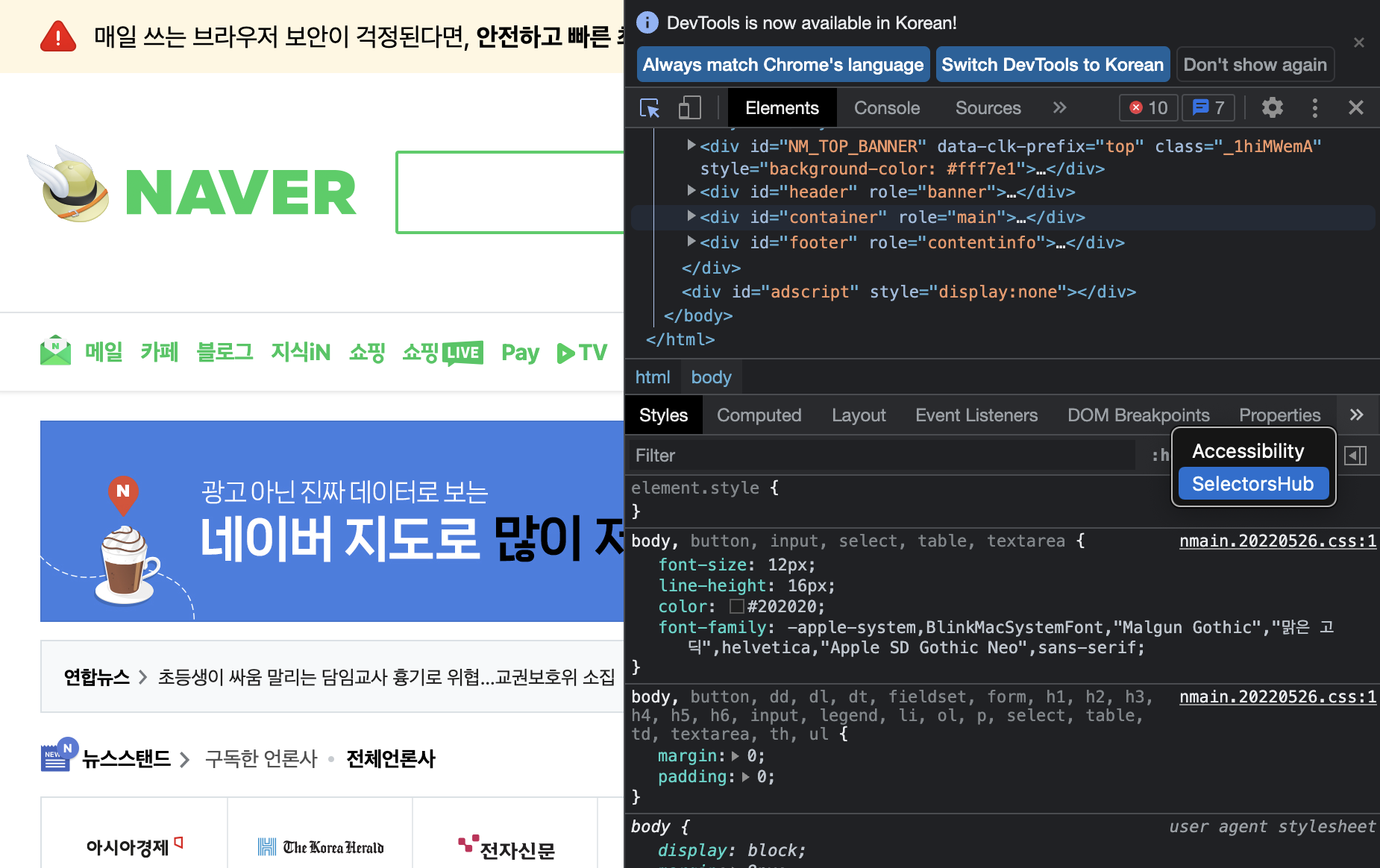Open the 카페 link
This screenshot has height=868, width=1380.
(160, 352)
